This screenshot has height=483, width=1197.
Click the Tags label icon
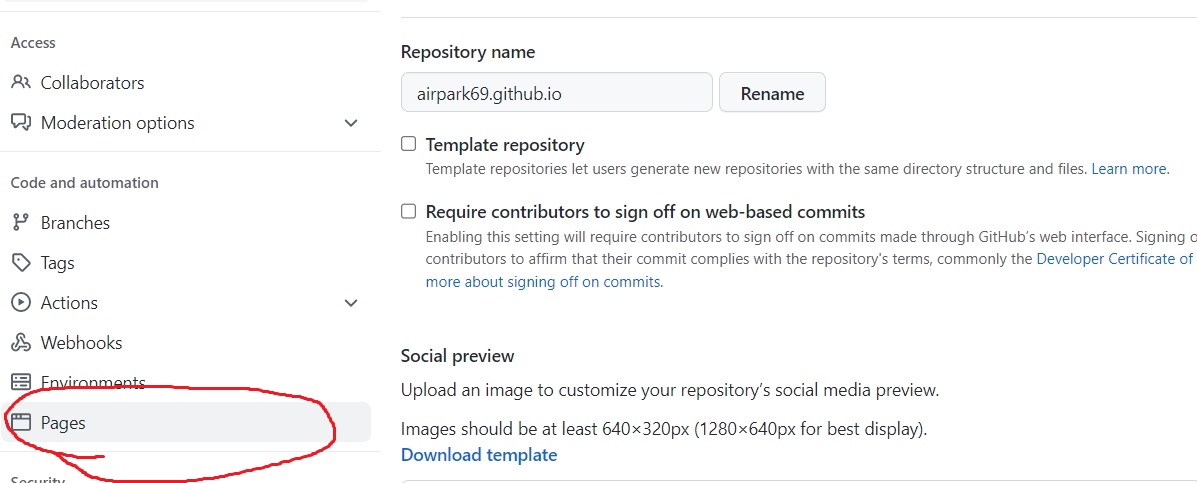(21, 263)
